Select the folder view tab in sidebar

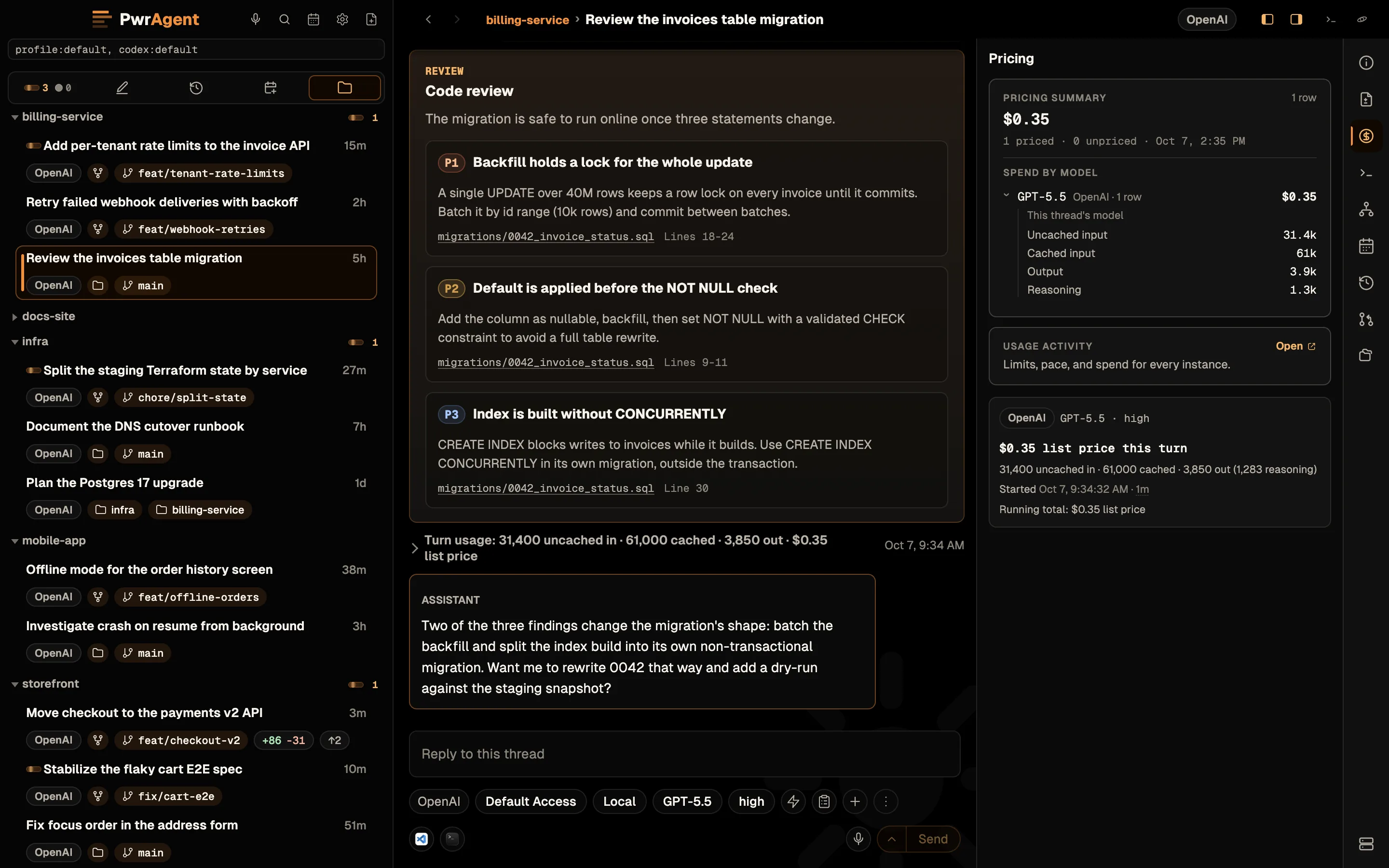coord(344,88)
